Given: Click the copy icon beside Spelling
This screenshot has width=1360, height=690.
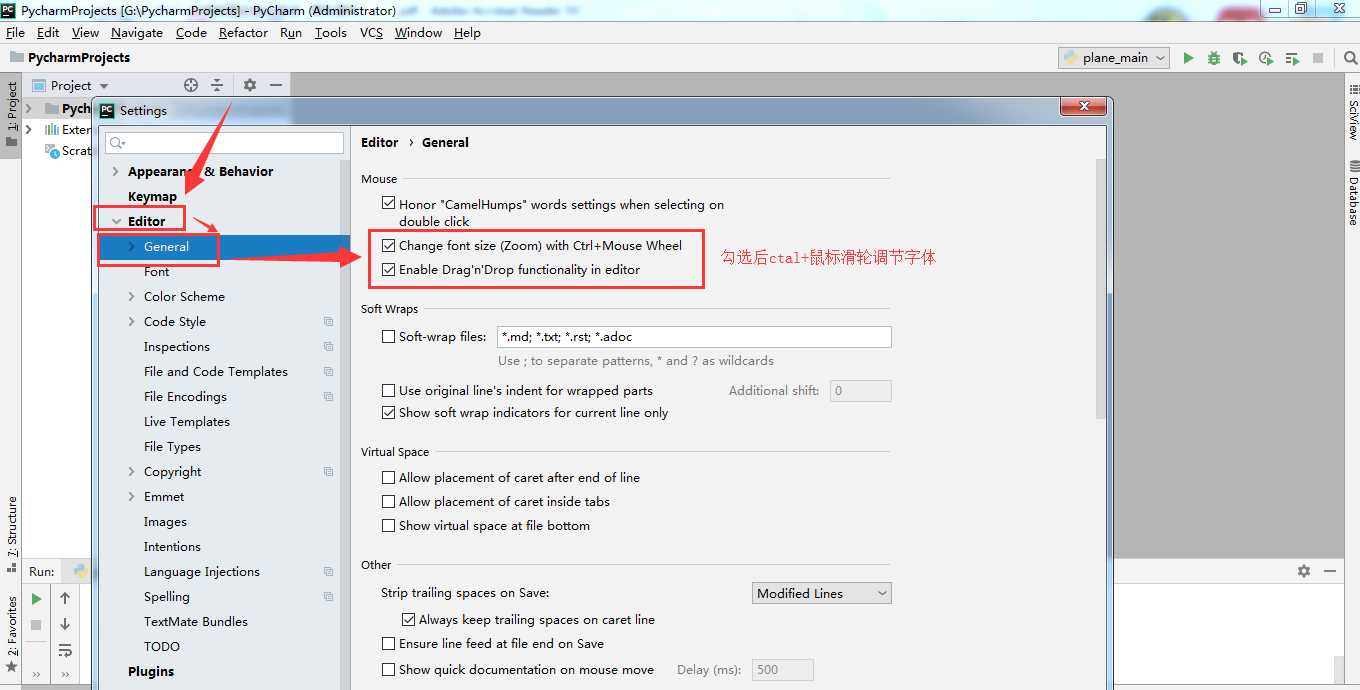Looking at the screenshot, I should pos(328,597).
